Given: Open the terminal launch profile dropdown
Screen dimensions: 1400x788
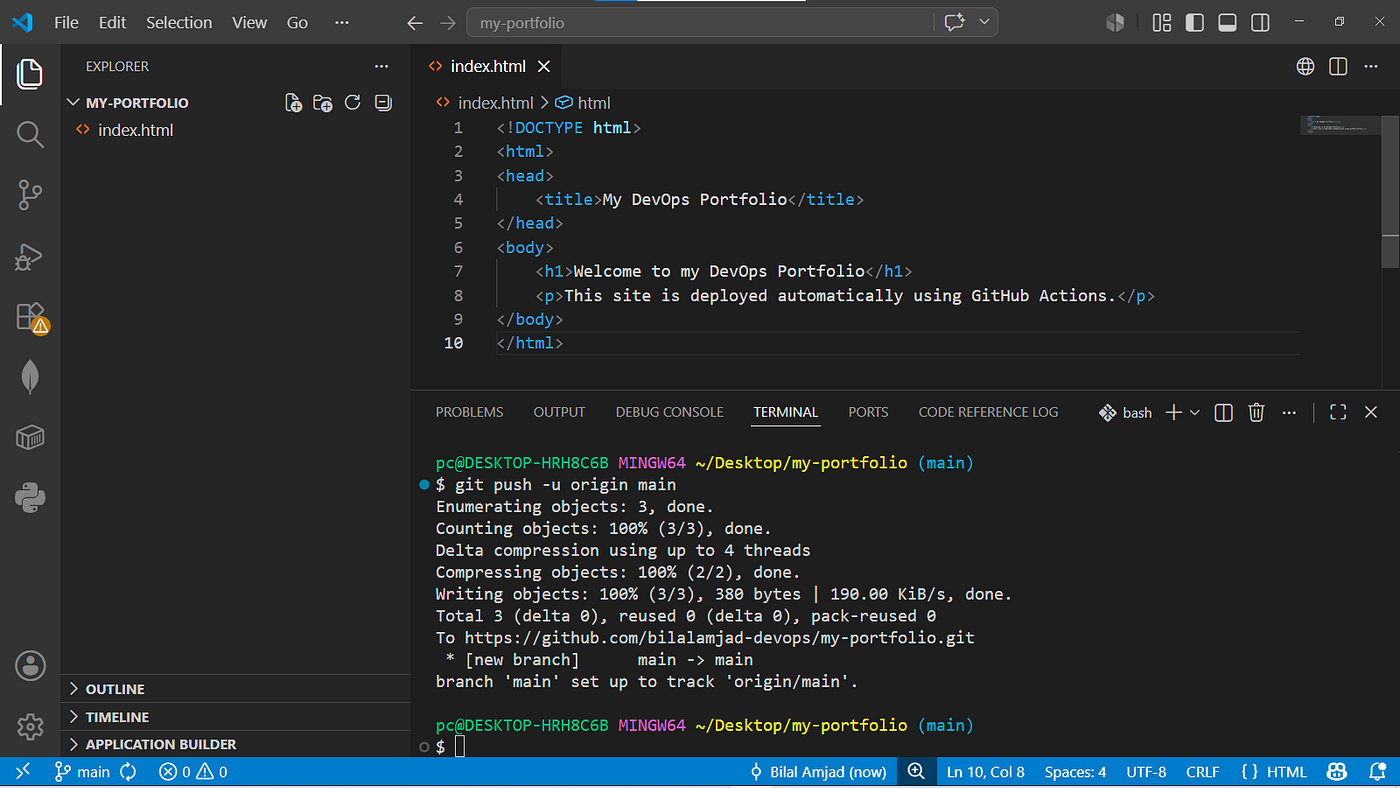Looking at the screenshot, I should click(x=1195, y=412).
